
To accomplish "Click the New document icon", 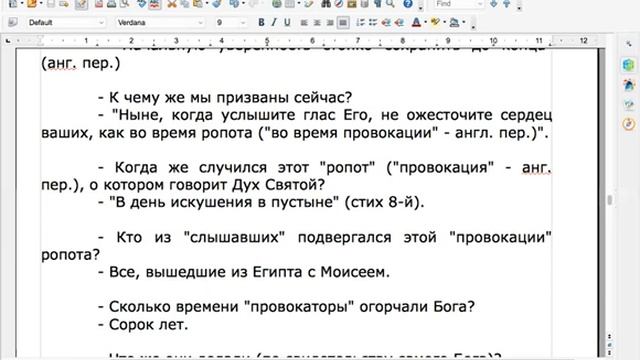I will coord(13,4).
